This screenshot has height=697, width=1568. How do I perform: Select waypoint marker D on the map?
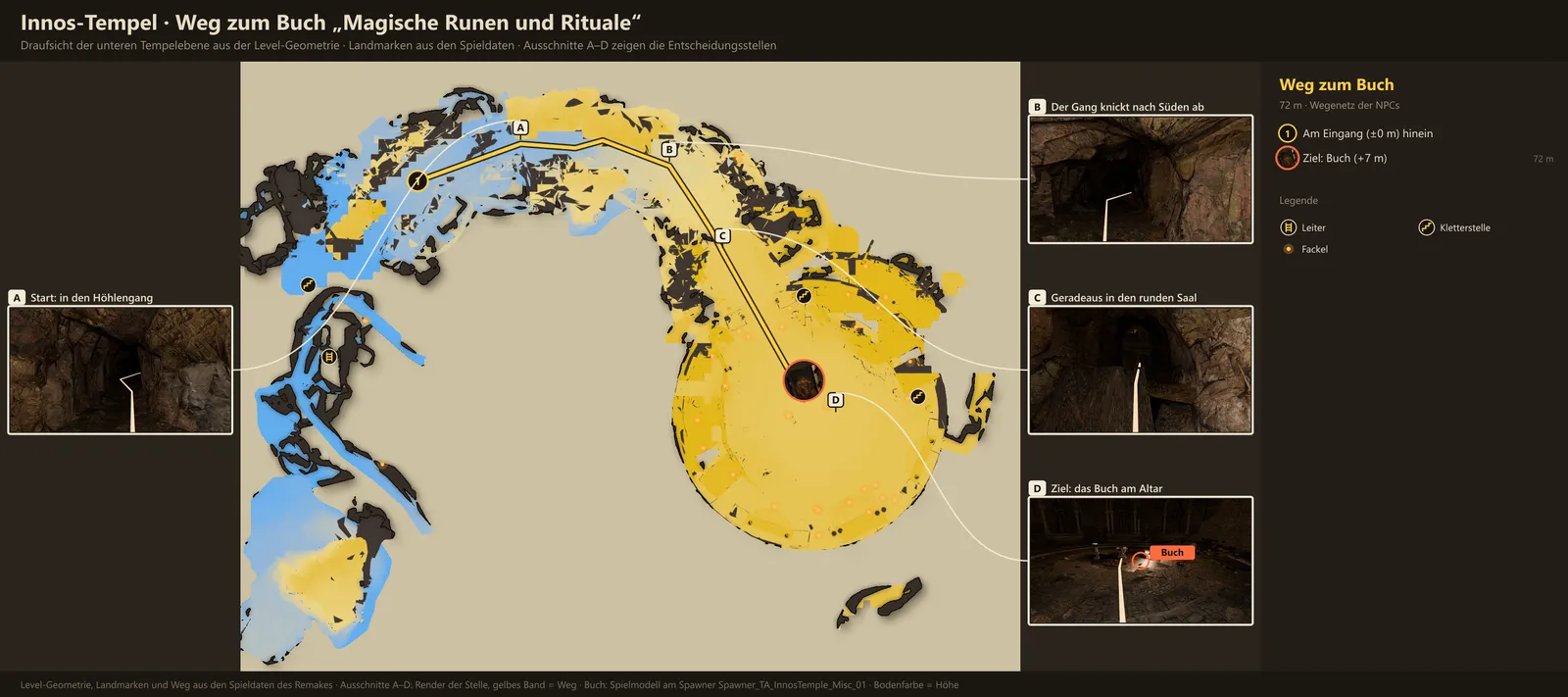836,399
